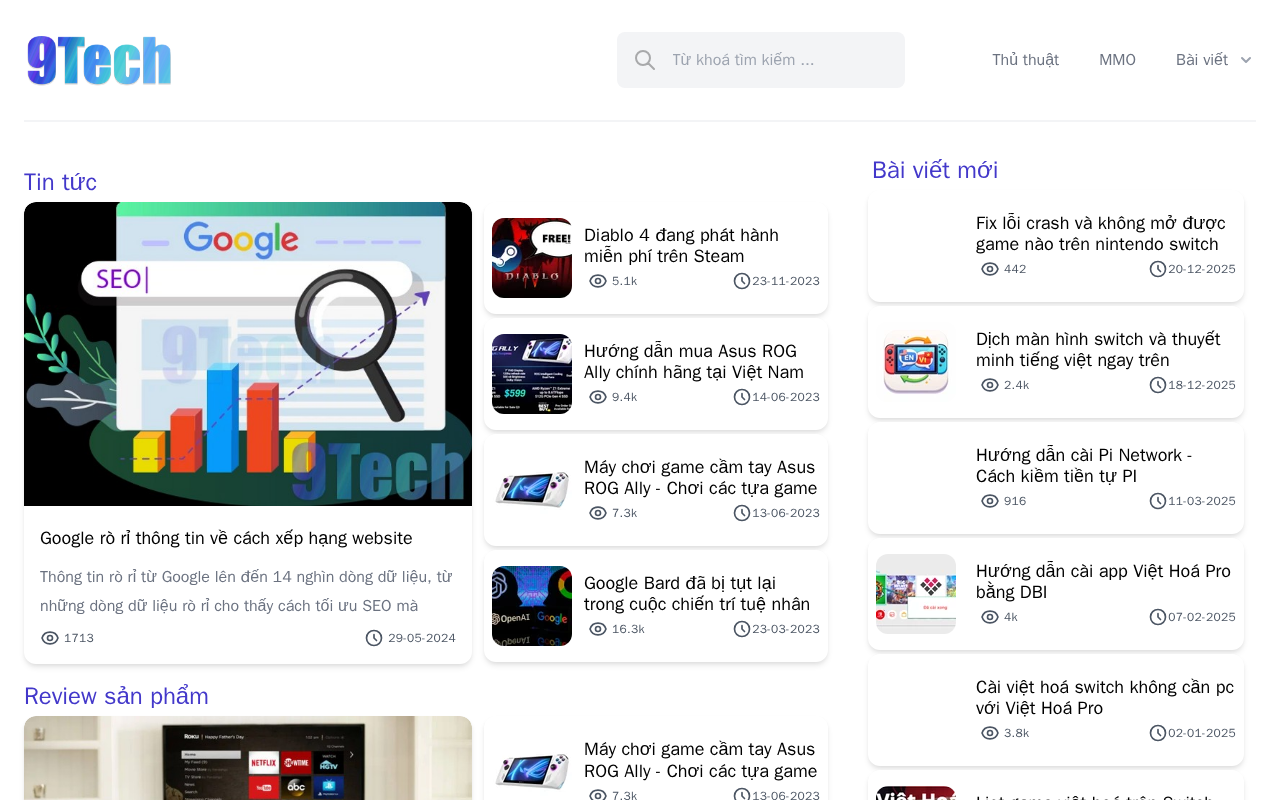Click the Roku TV image under Review sản phẩm
The height and width of the screenshot is (800, 1280).
point(248,758)
